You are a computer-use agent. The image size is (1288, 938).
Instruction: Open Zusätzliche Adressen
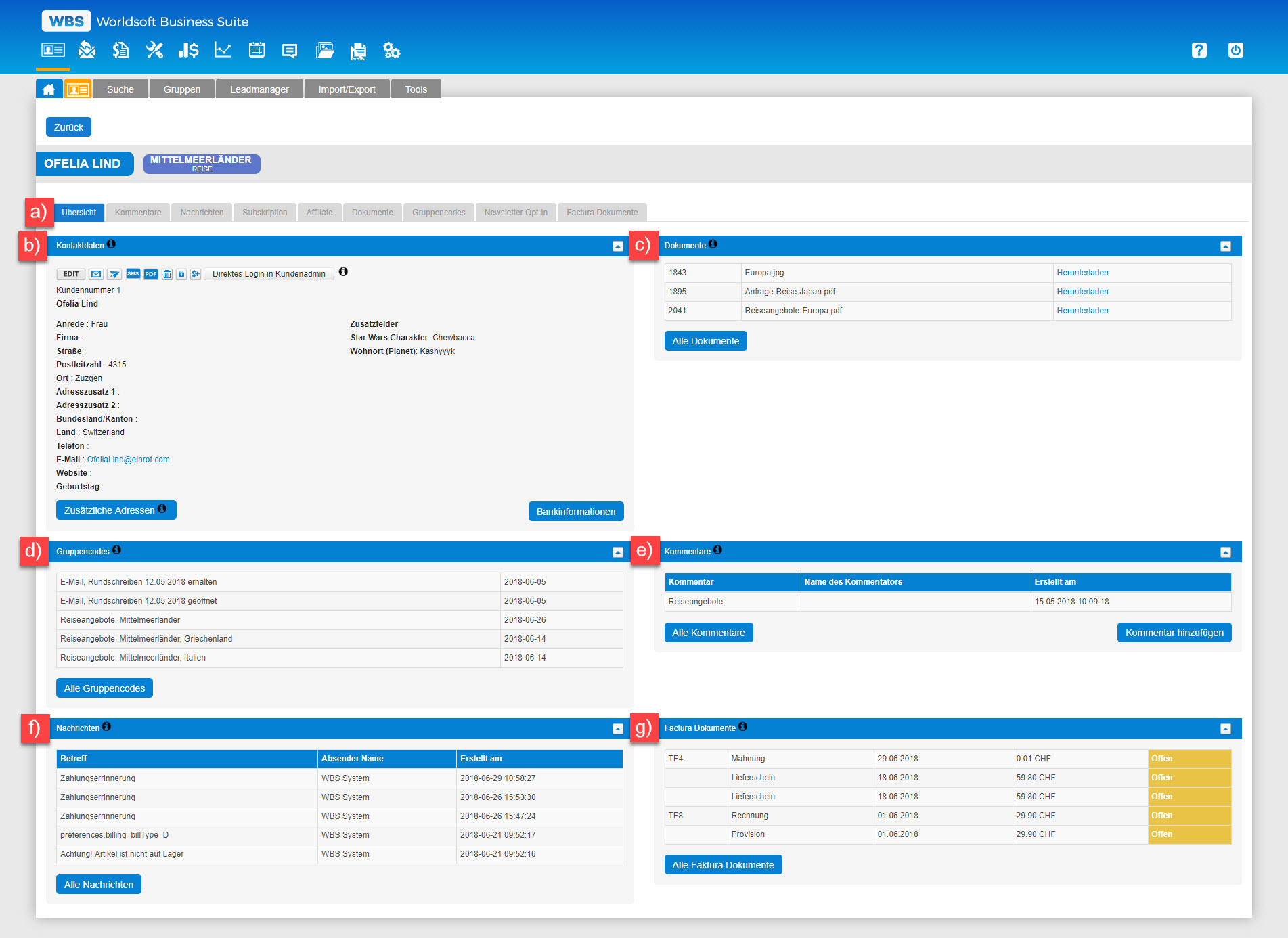116,510
